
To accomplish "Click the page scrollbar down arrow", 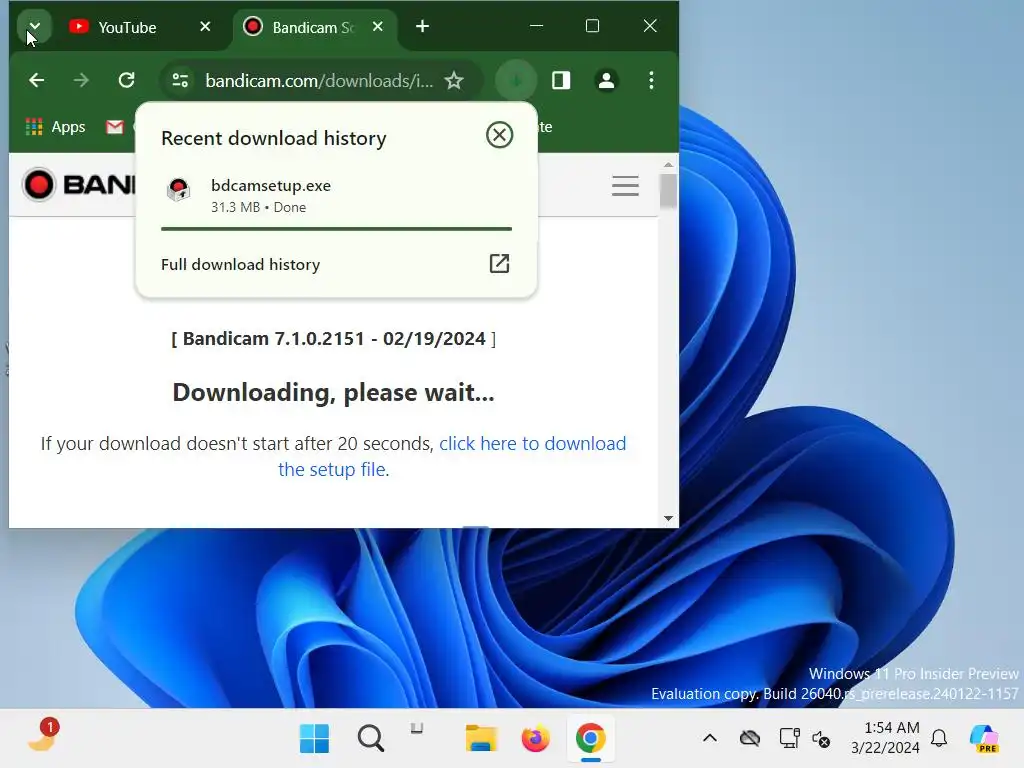I will 668,518.
